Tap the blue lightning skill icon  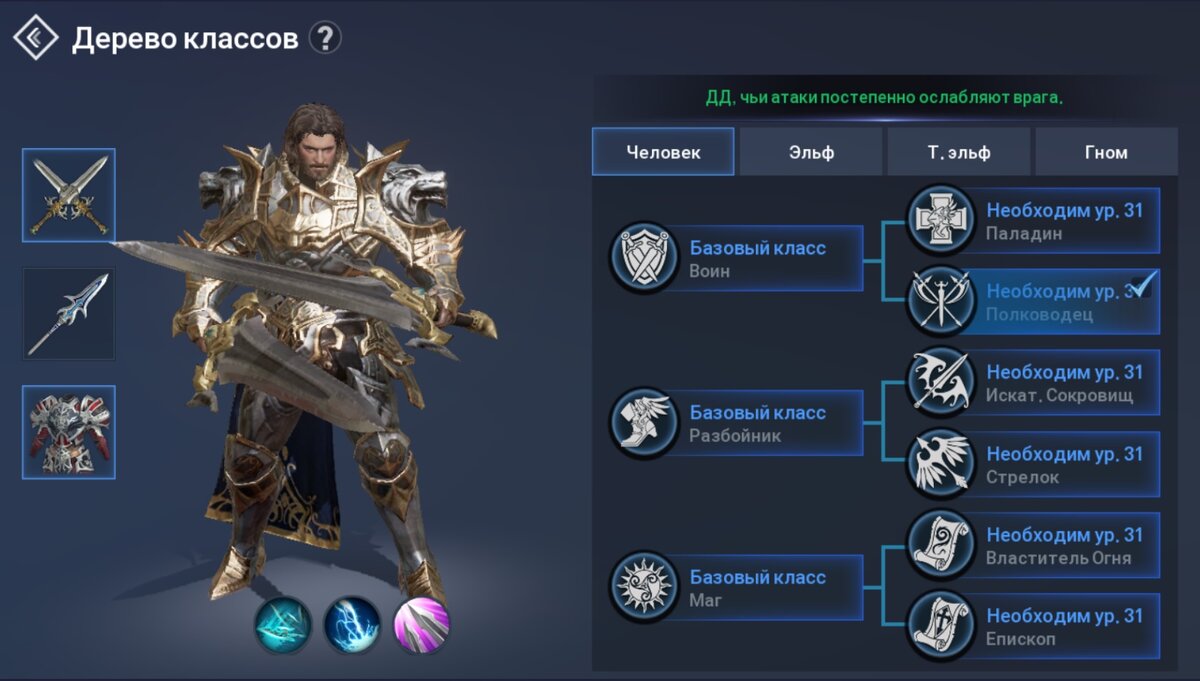[x=352, y=625]
